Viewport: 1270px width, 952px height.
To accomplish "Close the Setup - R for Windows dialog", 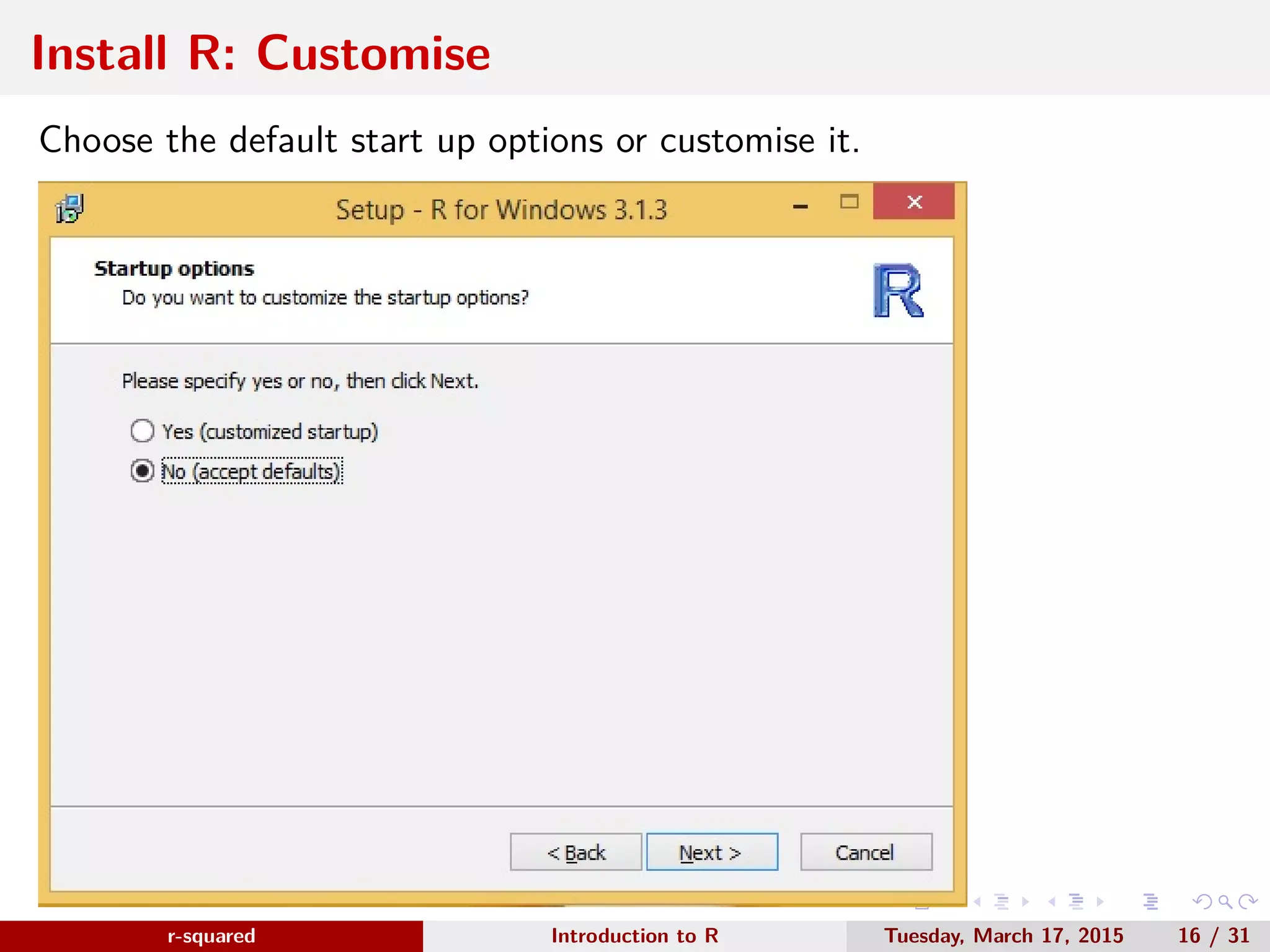I will tap(914, 201).
